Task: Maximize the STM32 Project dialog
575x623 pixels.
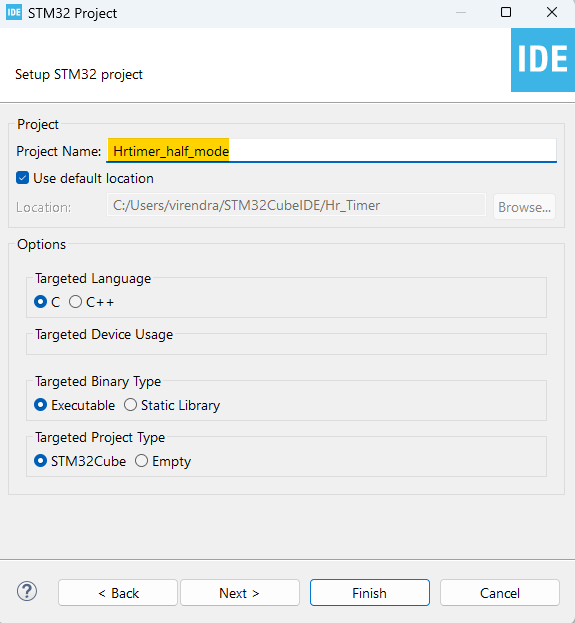Action: pyautogui.click(x=506, y=12)
